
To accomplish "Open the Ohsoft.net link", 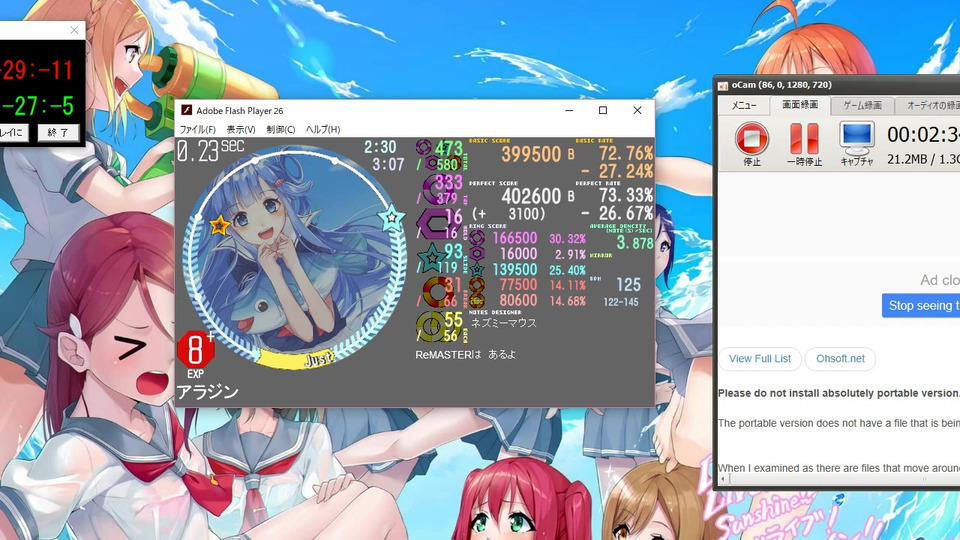I will (x=840, y=359).
